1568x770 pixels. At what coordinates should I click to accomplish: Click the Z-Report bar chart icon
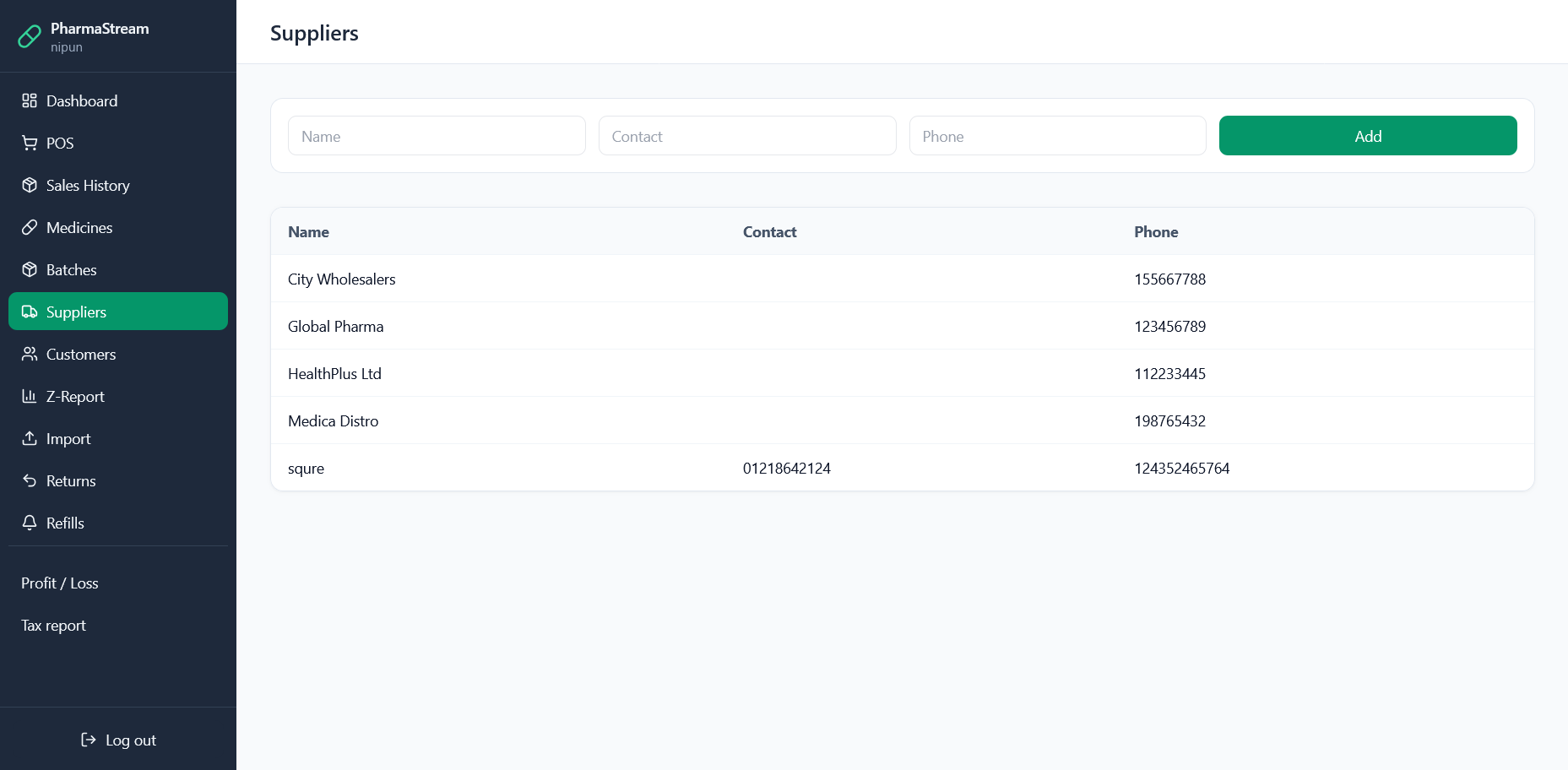(30, 396)
